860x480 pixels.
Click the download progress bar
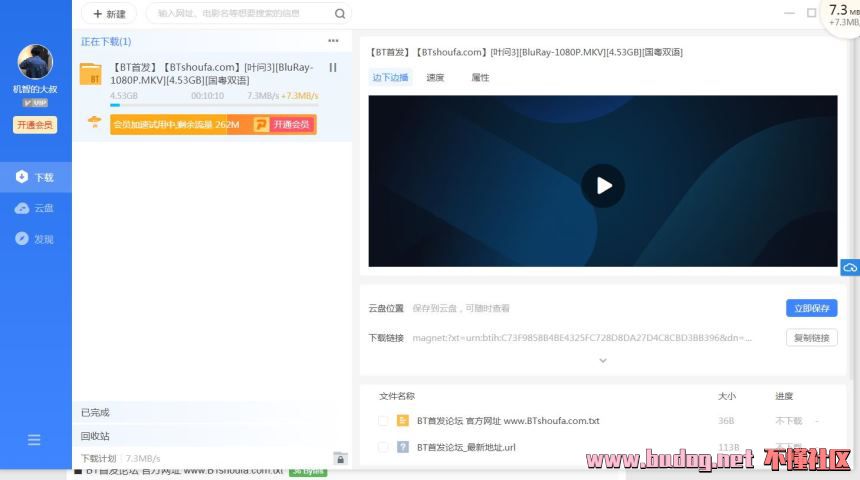click(x=214, y=105)
